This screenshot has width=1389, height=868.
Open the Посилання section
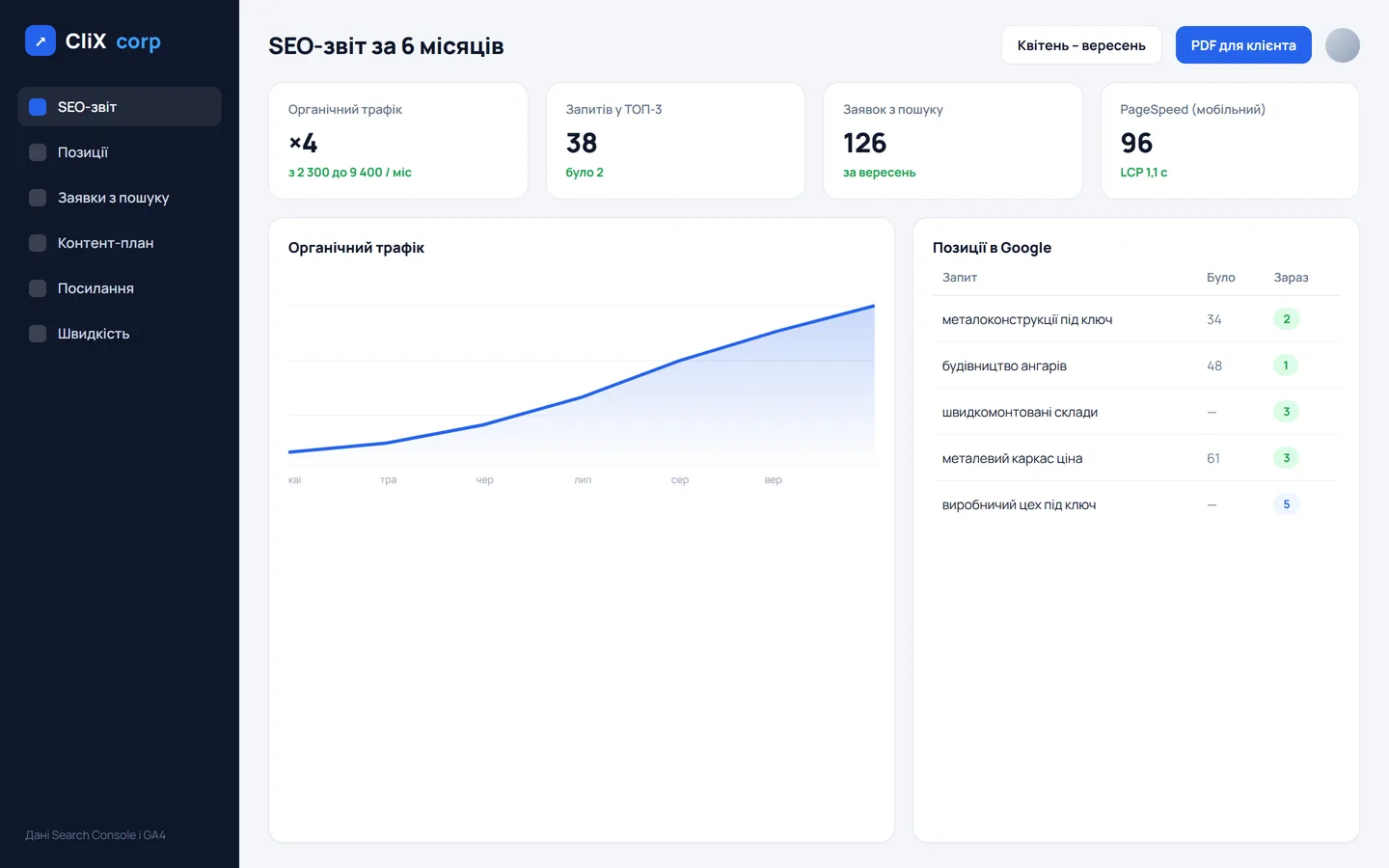tap(120, 288)
